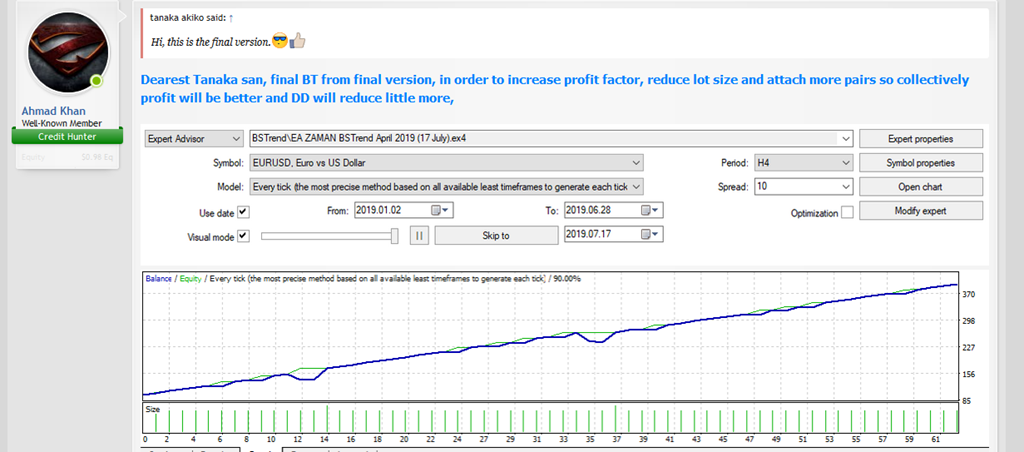Open the Period H4 dropdown
This screenshot has width=1024, height=452.
click(x=803, y=163)
